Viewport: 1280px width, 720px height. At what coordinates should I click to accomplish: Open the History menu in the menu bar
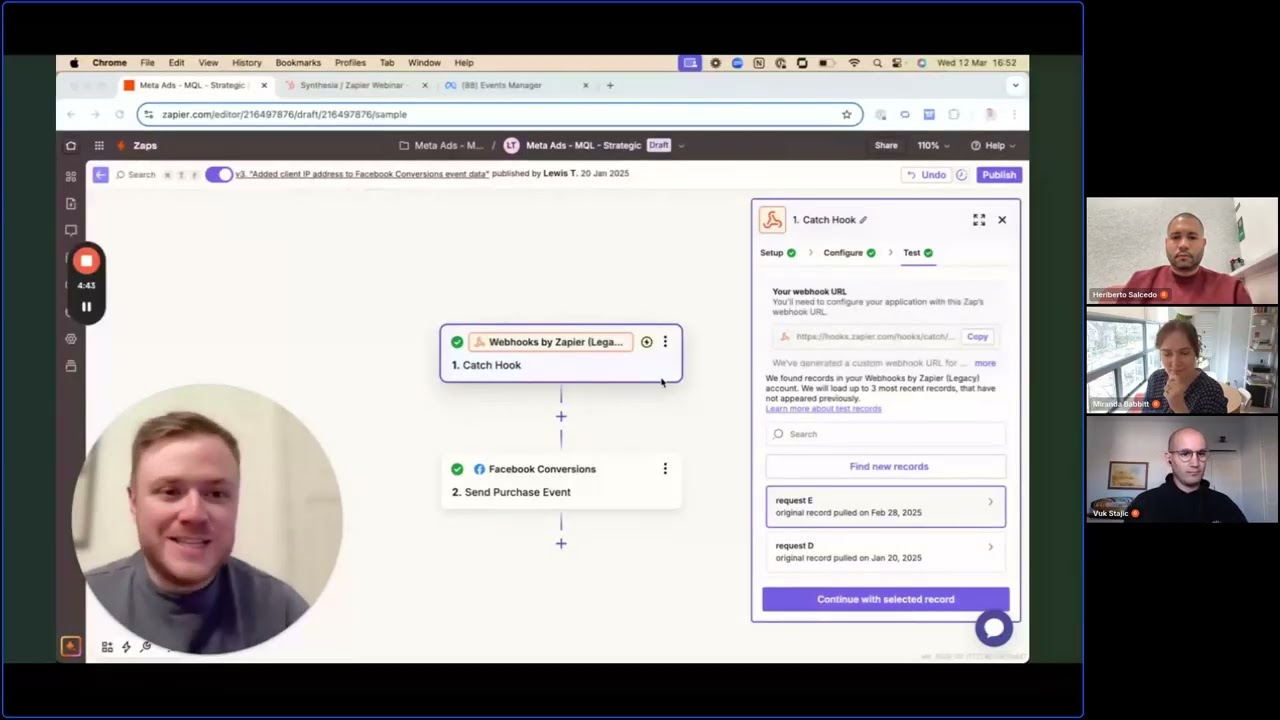(x=247, y=63)
